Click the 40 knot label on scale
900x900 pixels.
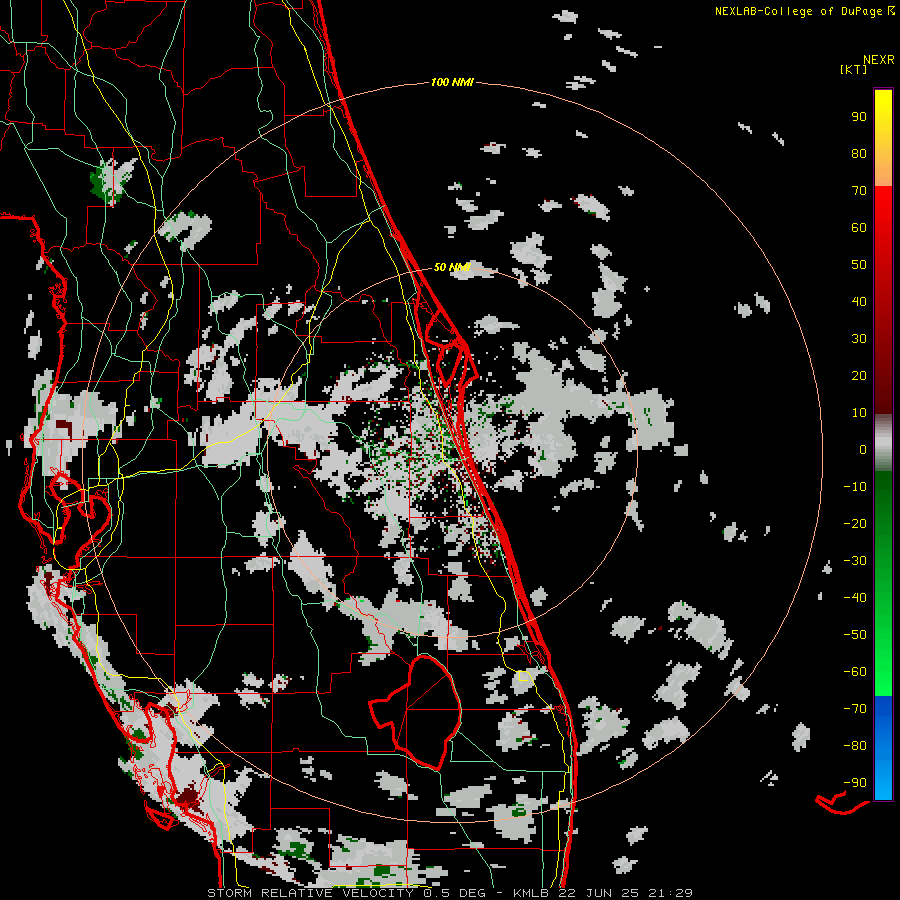tap(859, 301)
